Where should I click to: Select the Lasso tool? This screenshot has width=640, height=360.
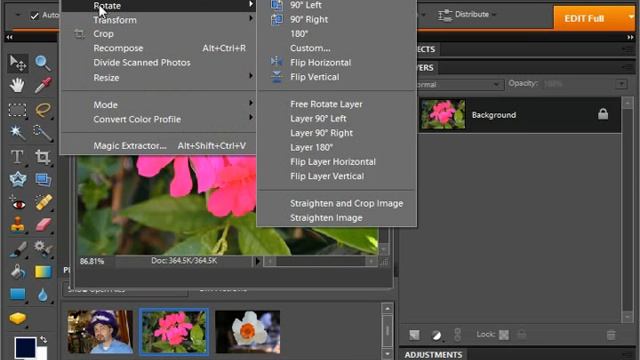42,110
